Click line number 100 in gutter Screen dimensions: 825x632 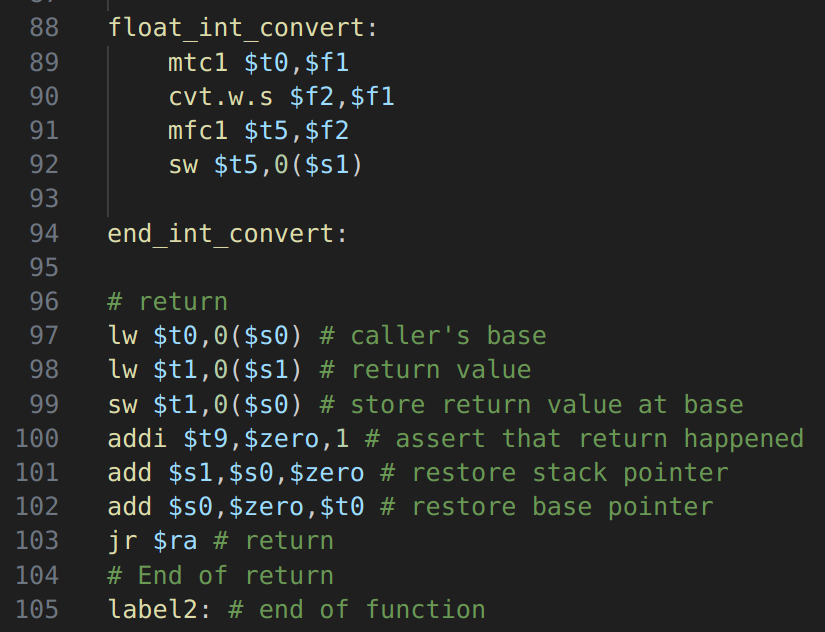(x=37, y=438)
